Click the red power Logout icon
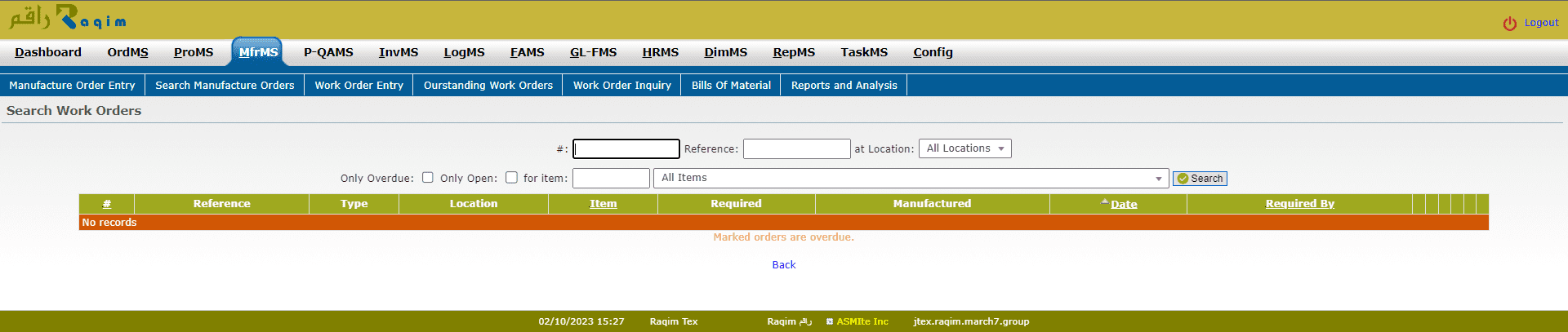Image resolution: width=1568 pixels, height=332 pixels. [1509, 24]
